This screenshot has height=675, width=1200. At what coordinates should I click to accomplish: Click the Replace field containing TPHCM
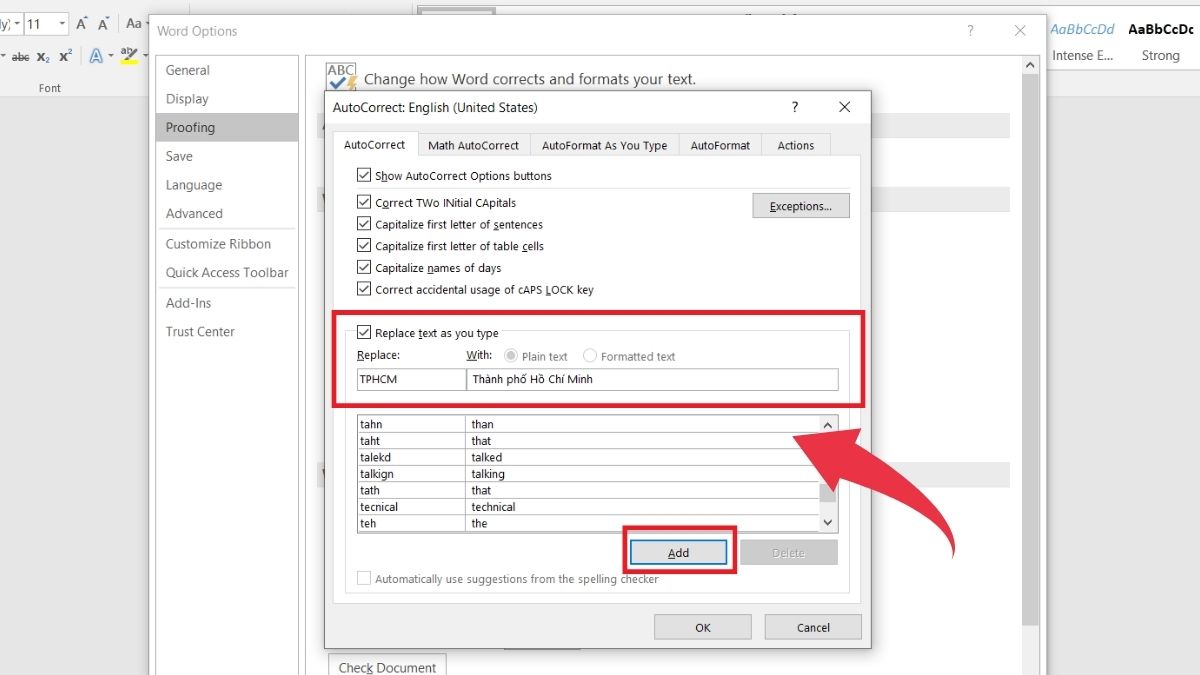(411, 379)
